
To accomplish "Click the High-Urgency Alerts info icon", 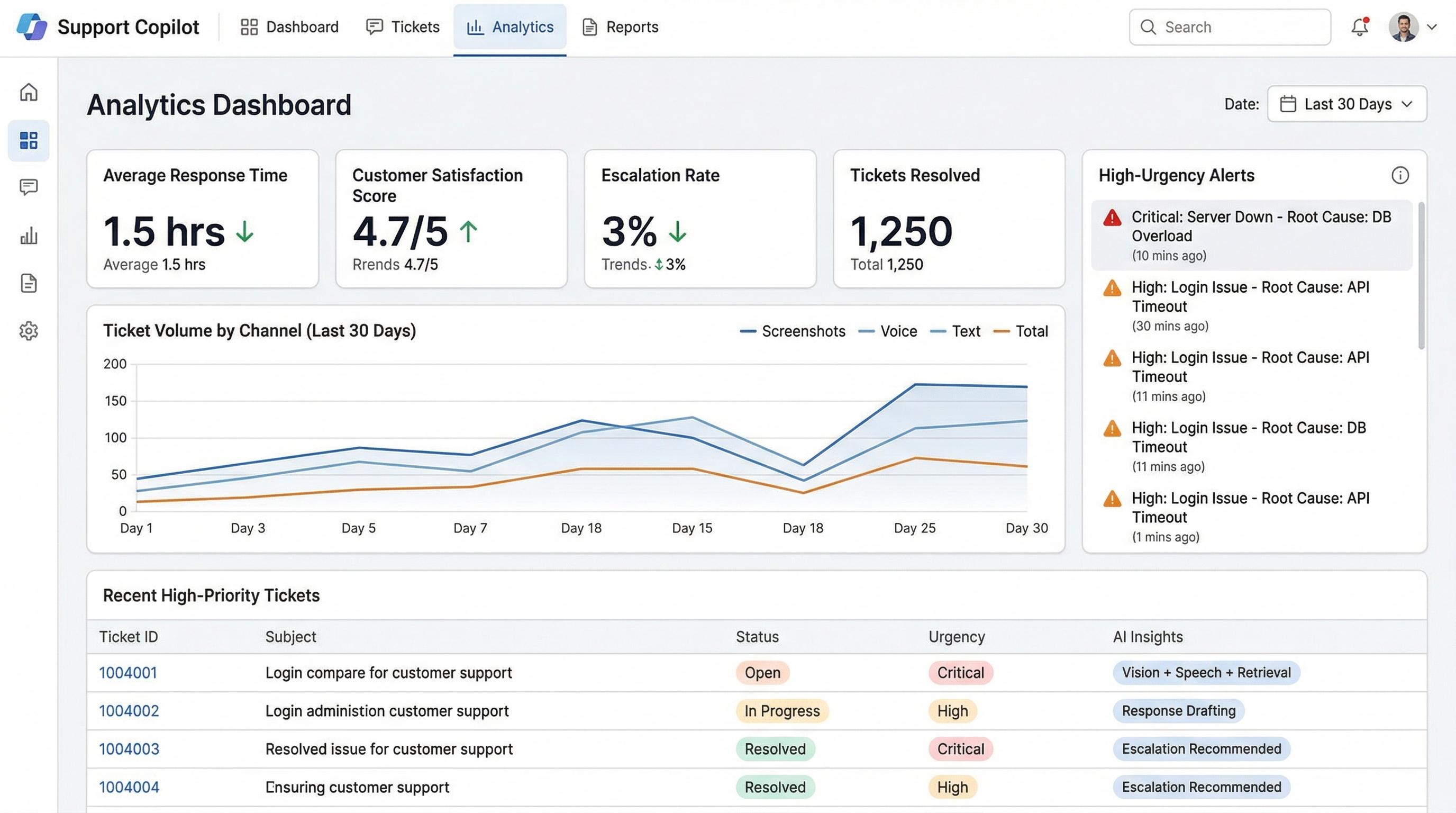I will (x=1399, y=175).
